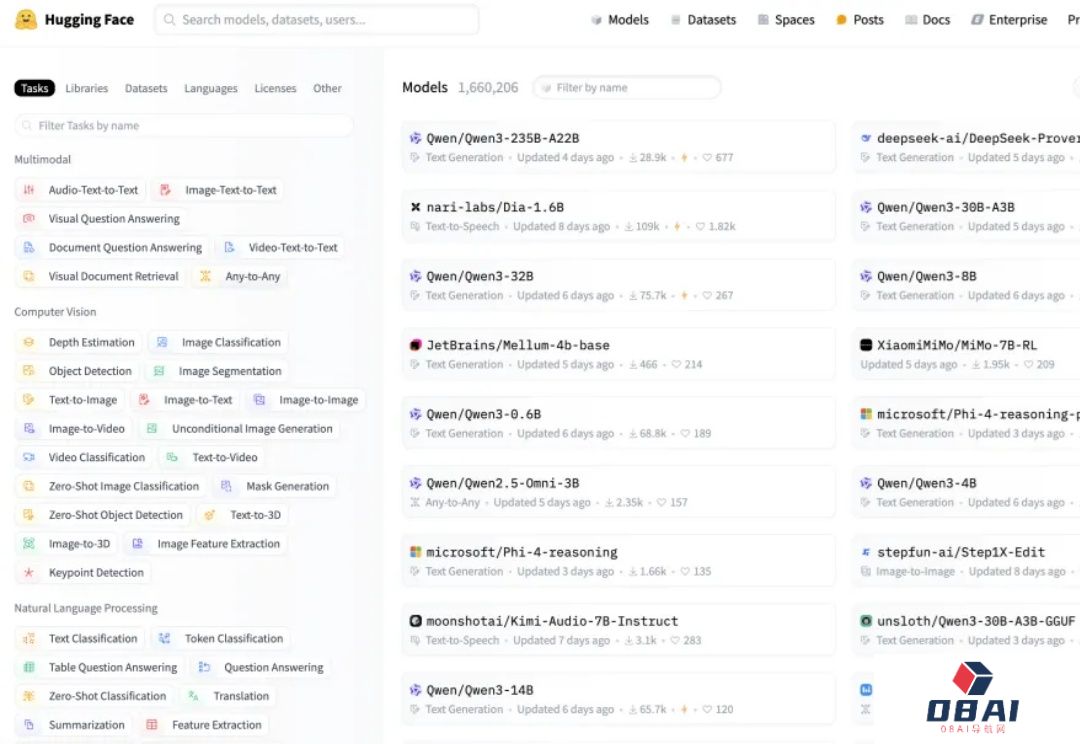Click the Image-to-Text task icon
The image size is (1080, 744).
(144, 400)
